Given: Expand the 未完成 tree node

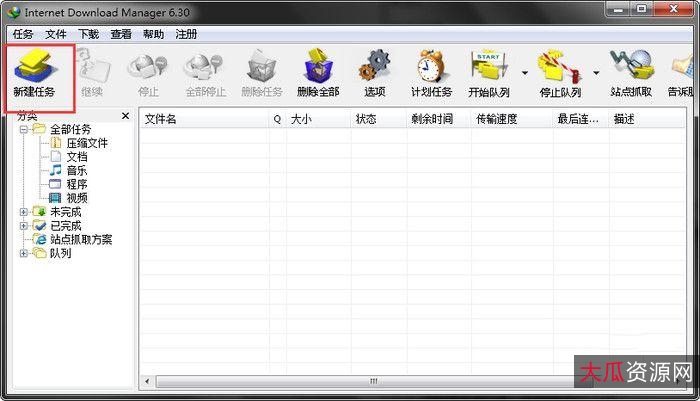Looking at the screenshot, I should (x=24, y=212).
